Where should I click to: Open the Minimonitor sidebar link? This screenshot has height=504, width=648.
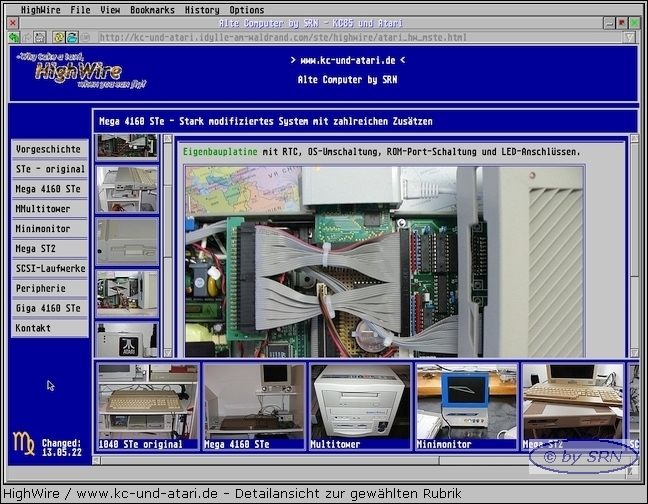(x=50, y=228)
